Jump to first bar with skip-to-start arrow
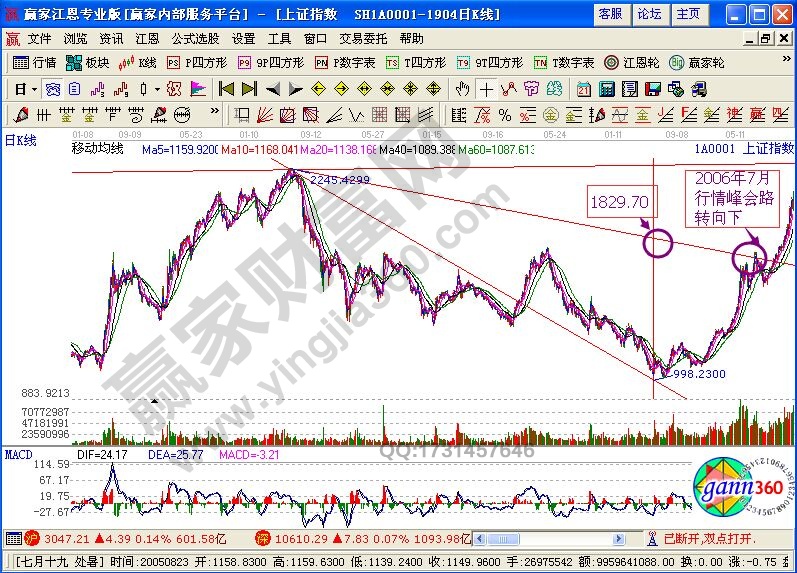This screenshot has width=797, height=573. tap(225, 88)
